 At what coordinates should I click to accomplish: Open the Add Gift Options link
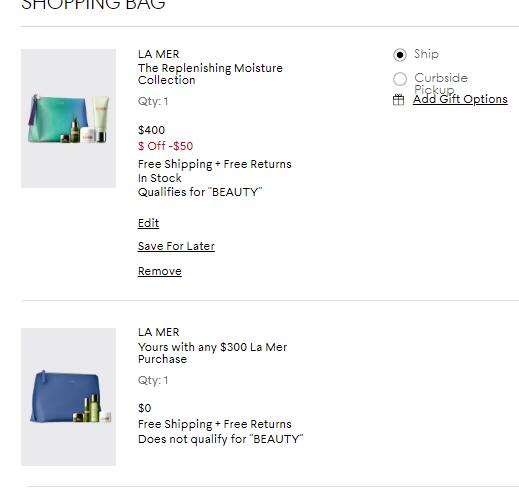coord(460,99)
